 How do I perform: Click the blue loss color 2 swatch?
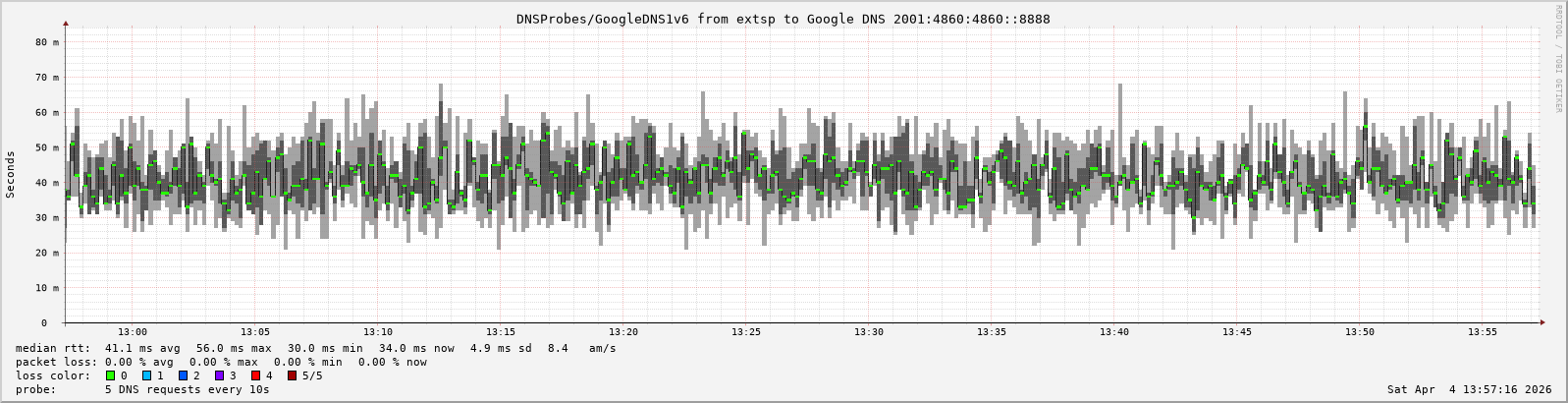pos(183,375)
